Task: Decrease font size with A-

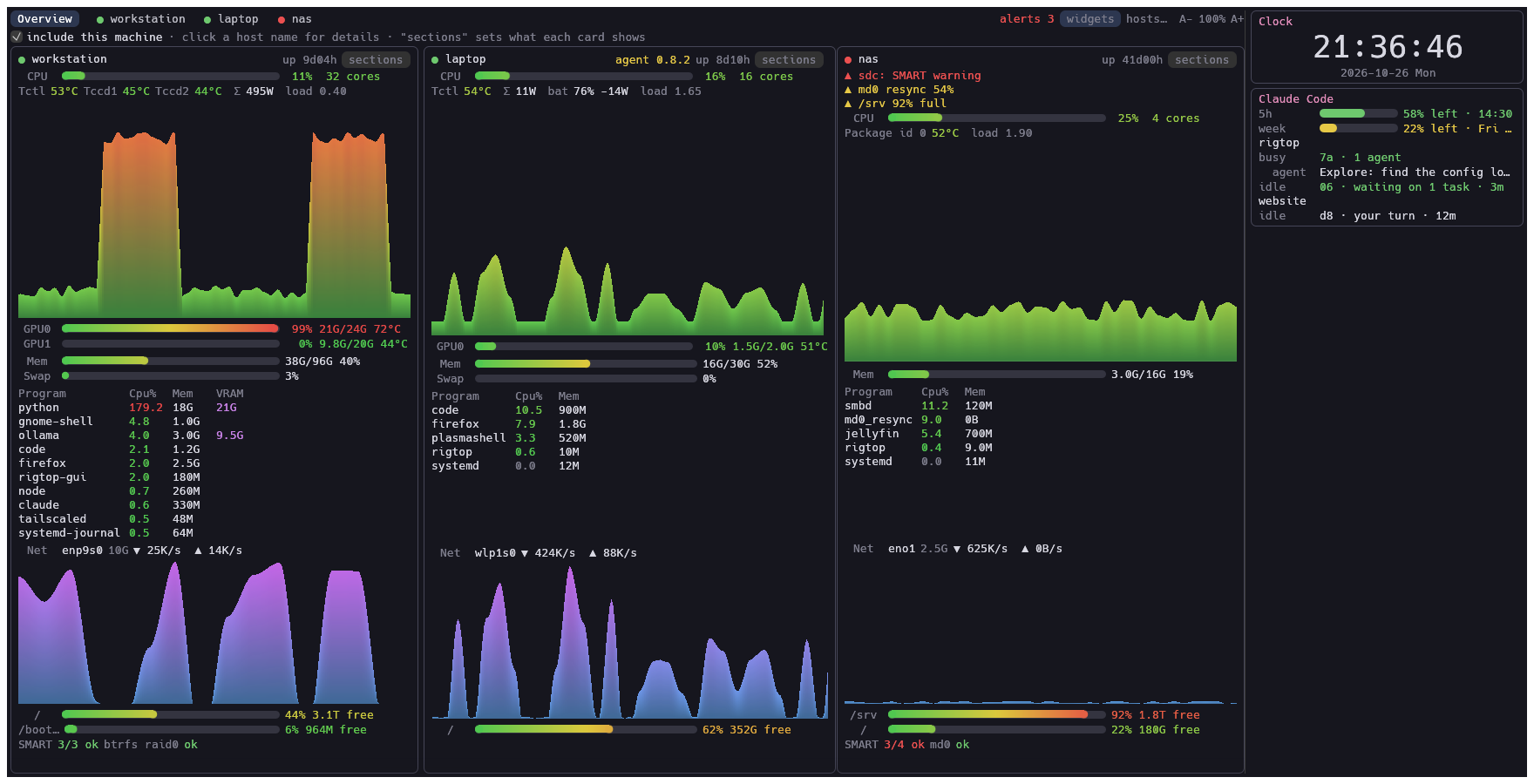Action: coord(1185,19)
